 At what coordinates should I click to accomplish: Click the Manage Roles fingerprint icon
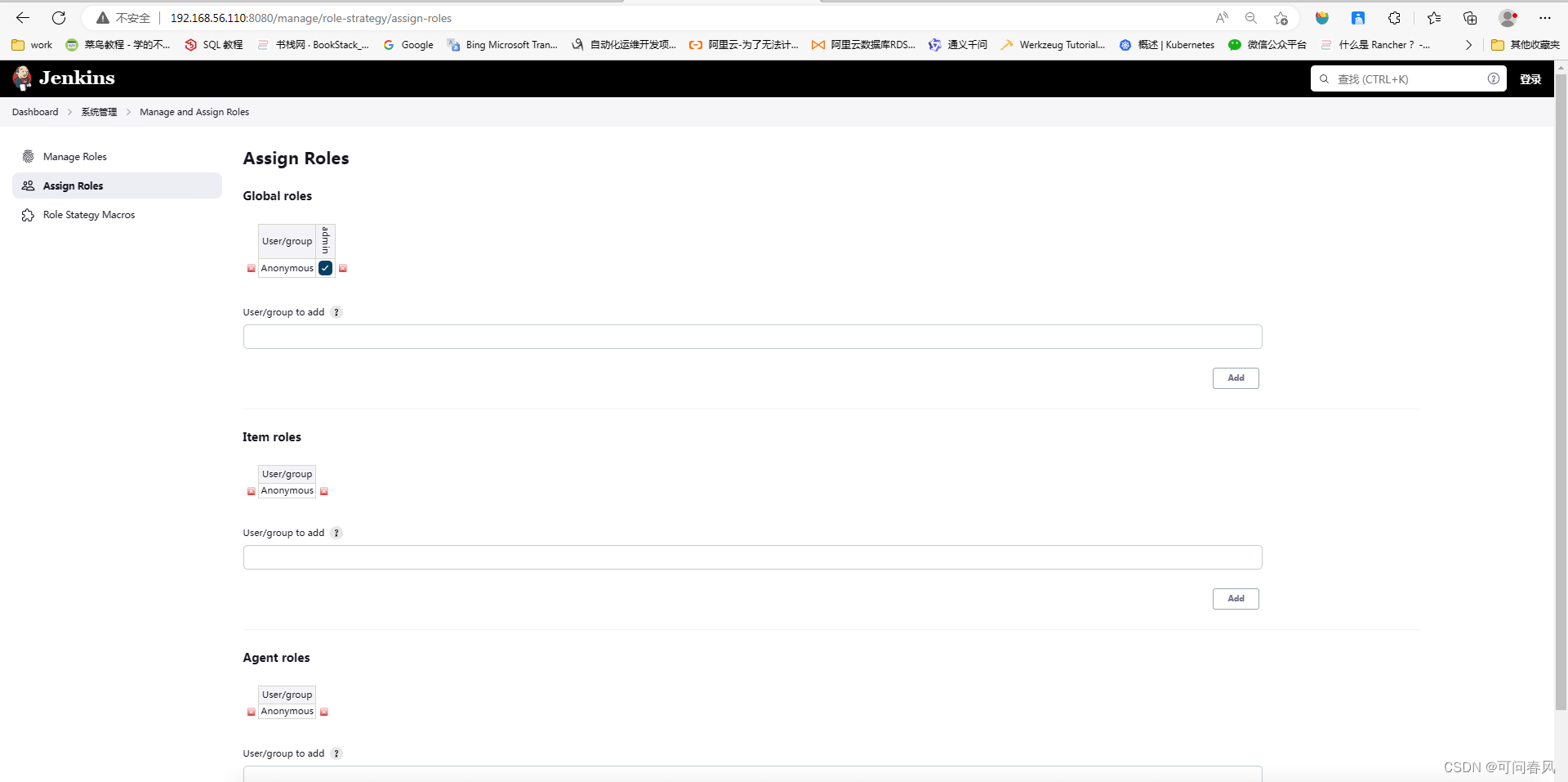[x=29, y=157]
